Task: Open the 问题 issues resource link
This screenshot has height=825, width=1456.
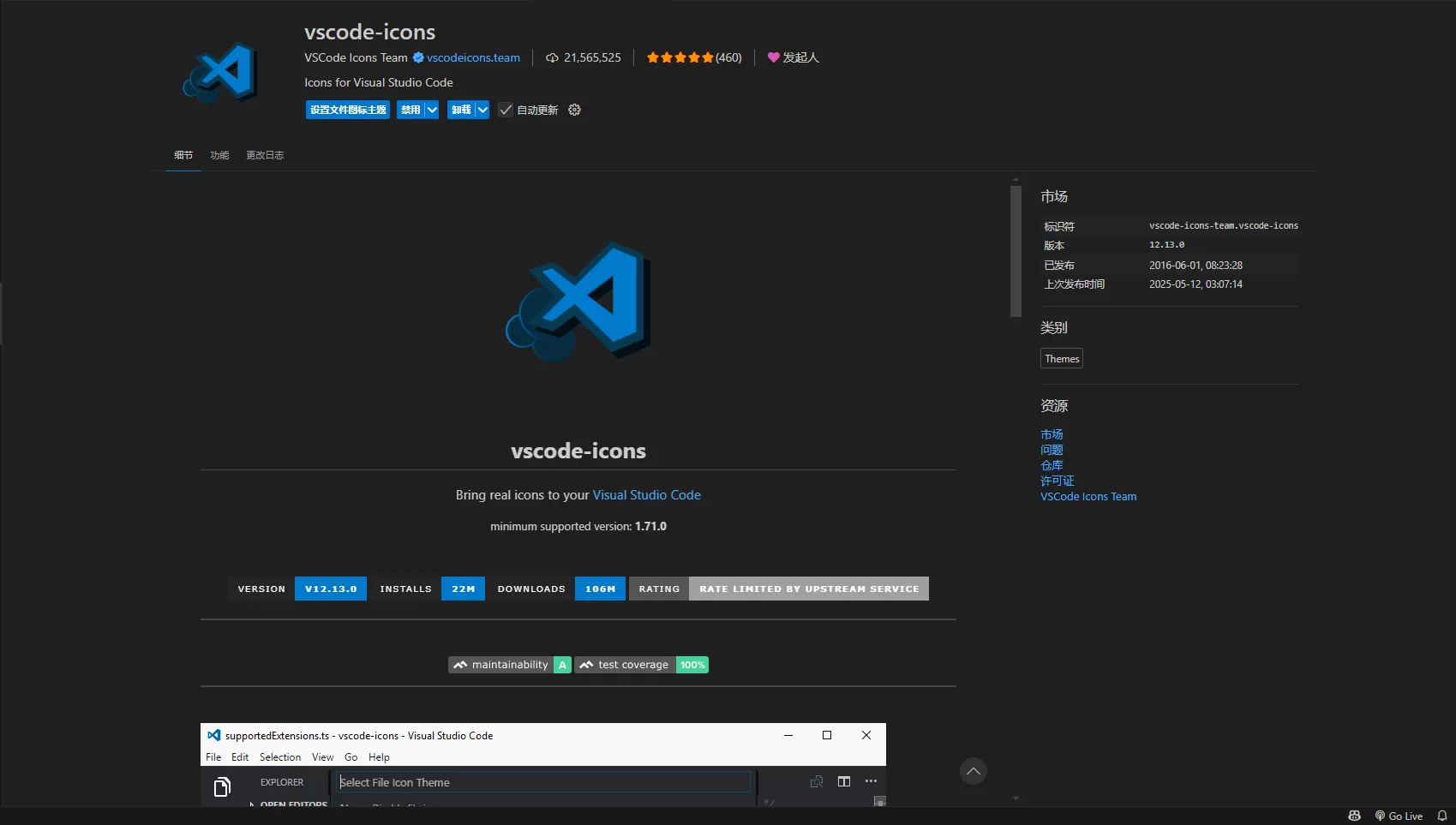Action: (1052, 450)
